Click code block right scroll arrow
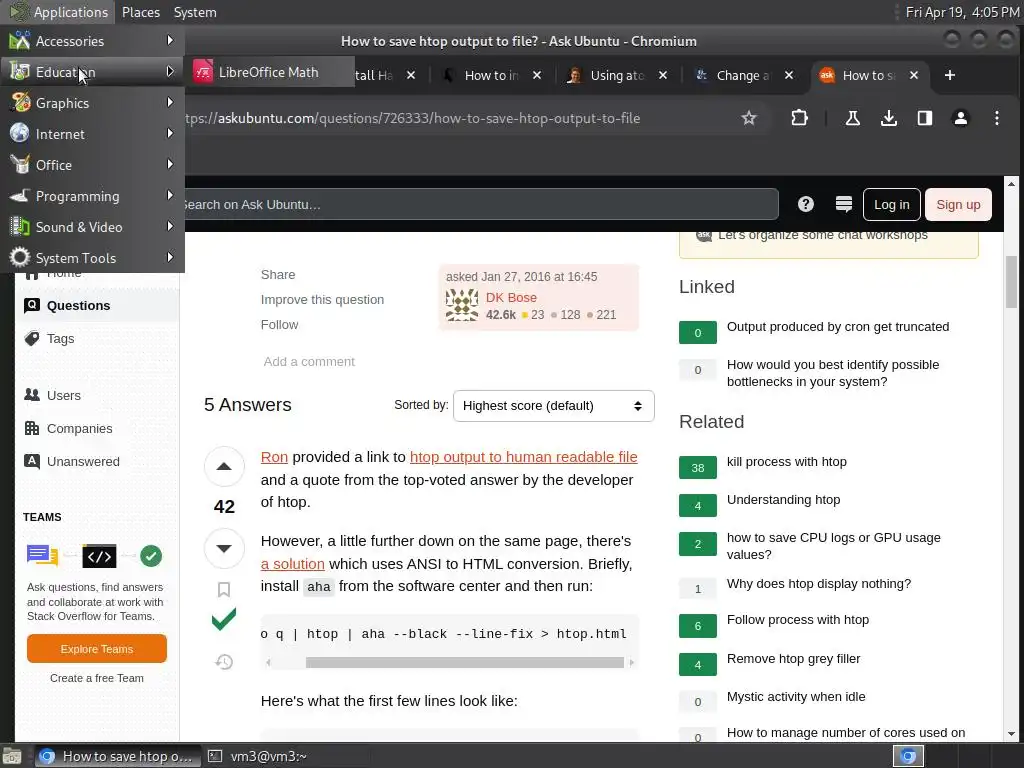Image resolution: width=1024 pixels, height=768 pixels. pos(632,662)
